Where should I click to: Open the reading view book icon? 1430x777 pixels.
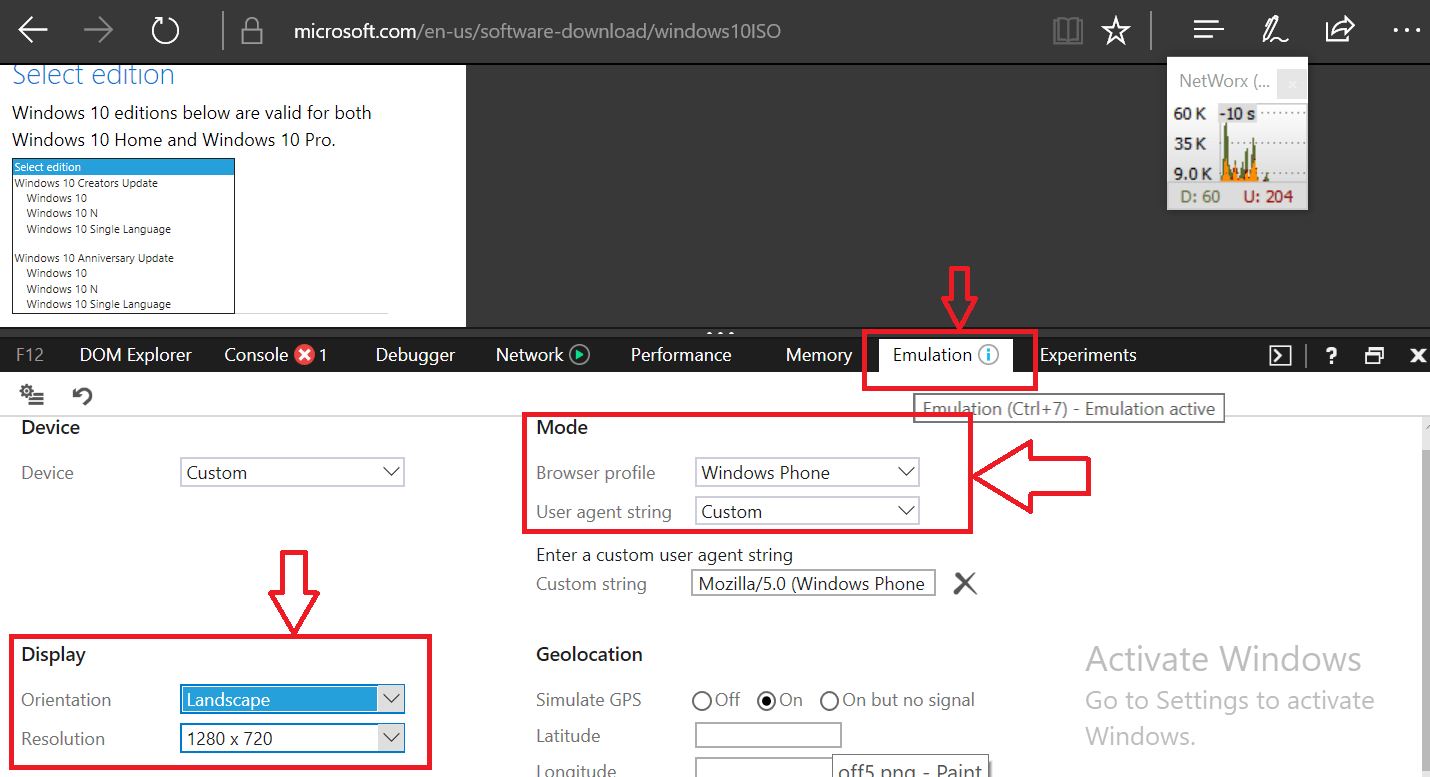point(1068,31)
